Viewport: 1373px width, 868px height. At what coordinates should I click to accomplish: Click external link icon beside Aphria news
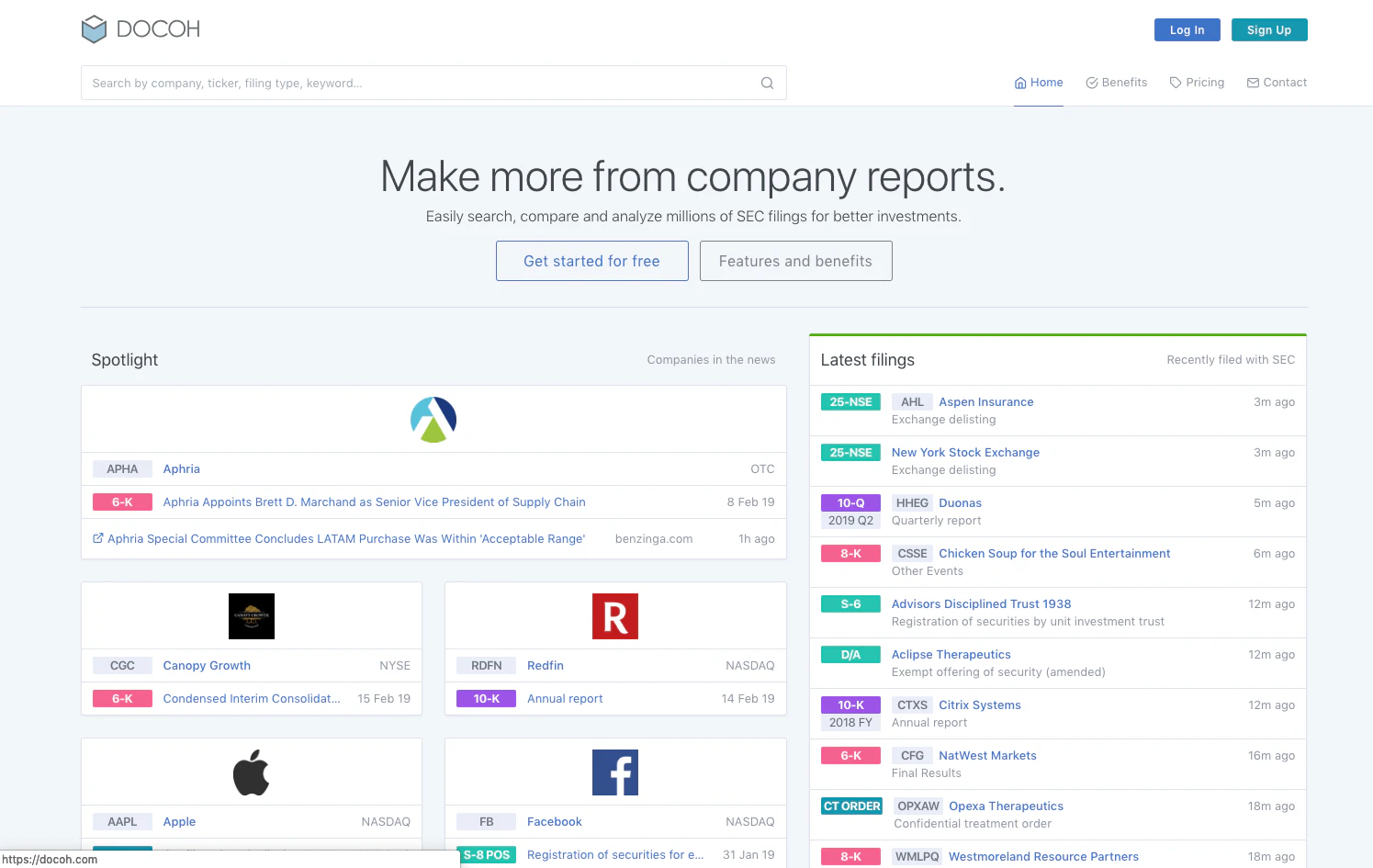[x=98, y=538]
